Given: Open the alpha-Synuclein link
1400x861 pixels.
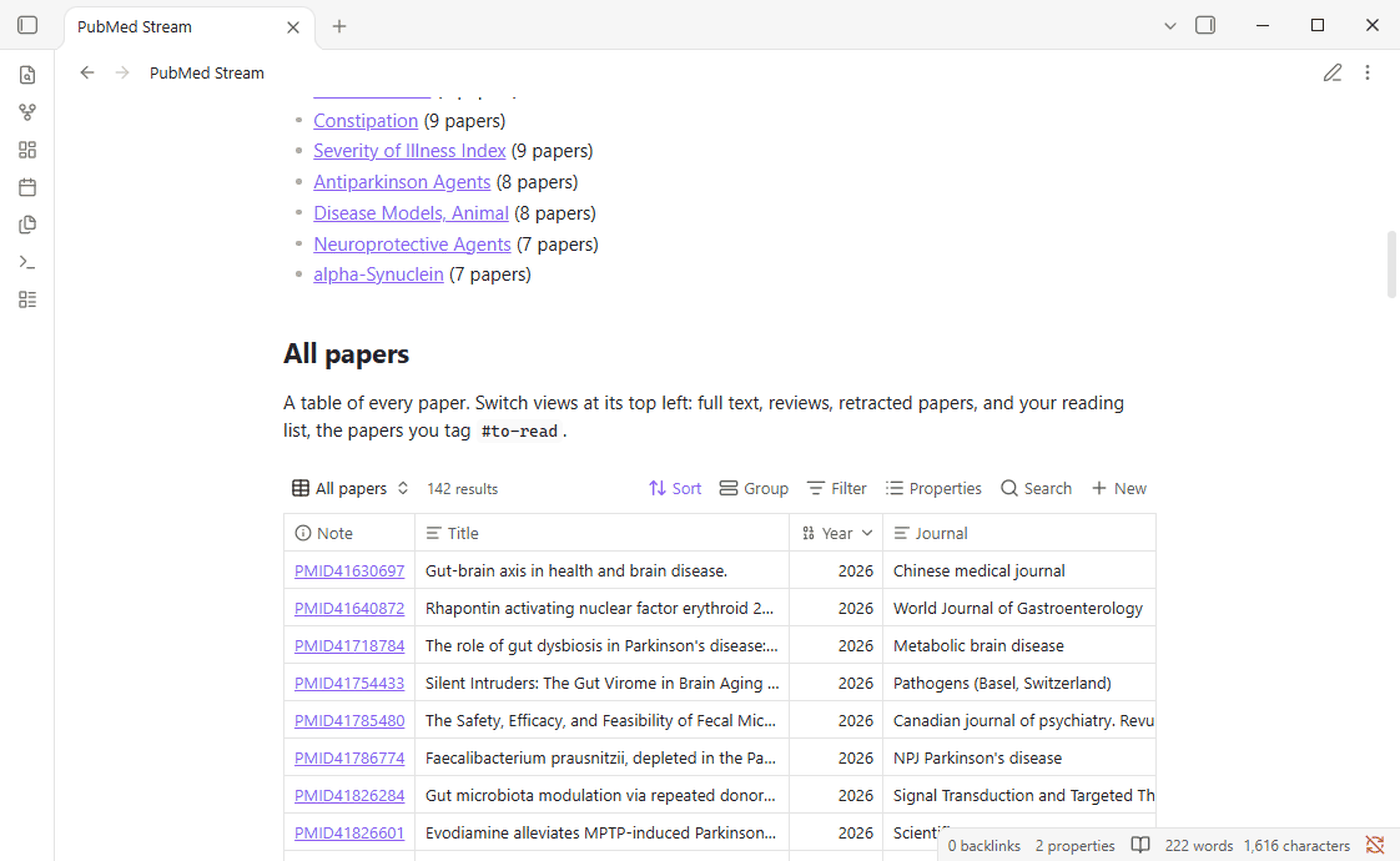Looking at the screenshot, I should [378, 274].
